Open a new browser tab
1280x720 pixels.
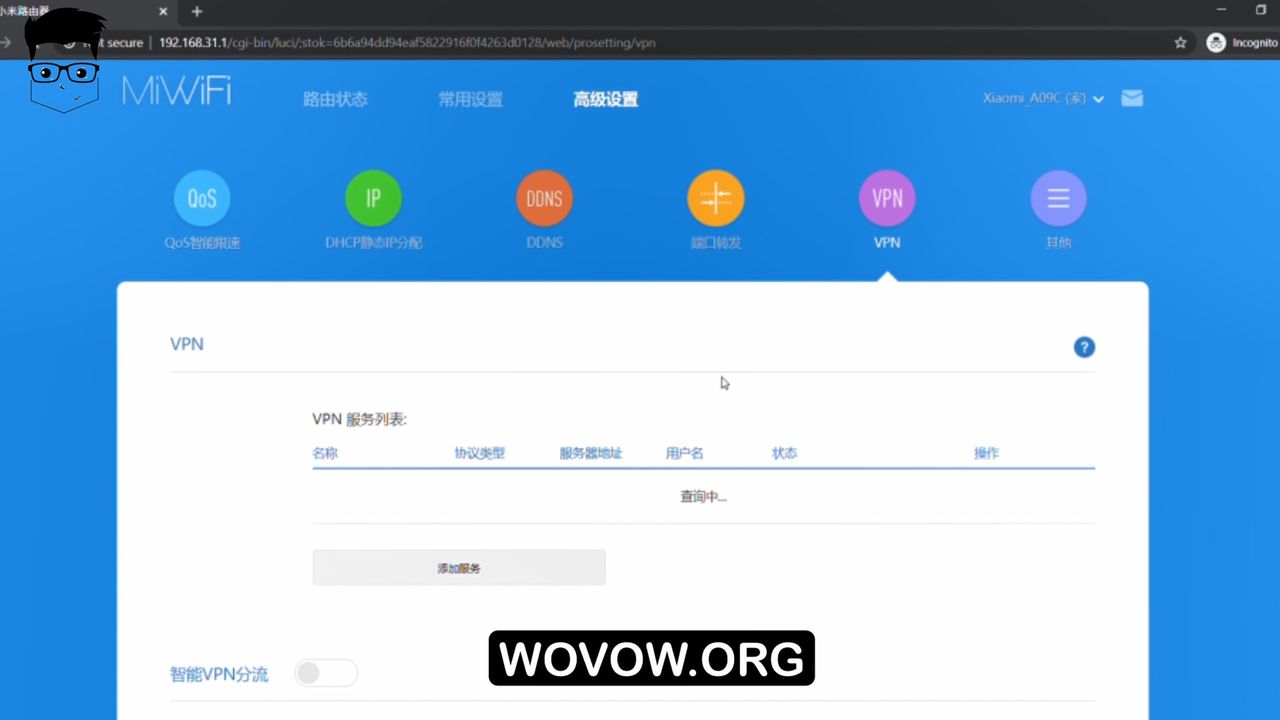197,11
